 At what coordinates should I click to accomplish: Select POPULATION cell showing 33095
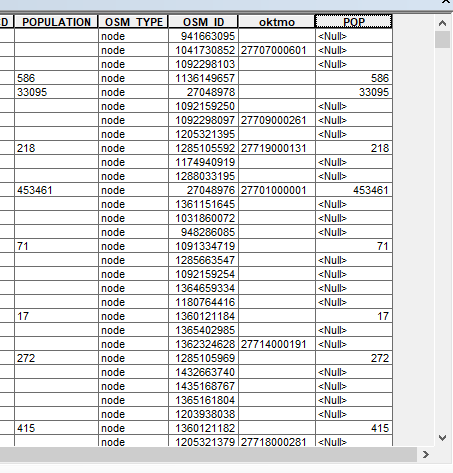click(56, 92)
